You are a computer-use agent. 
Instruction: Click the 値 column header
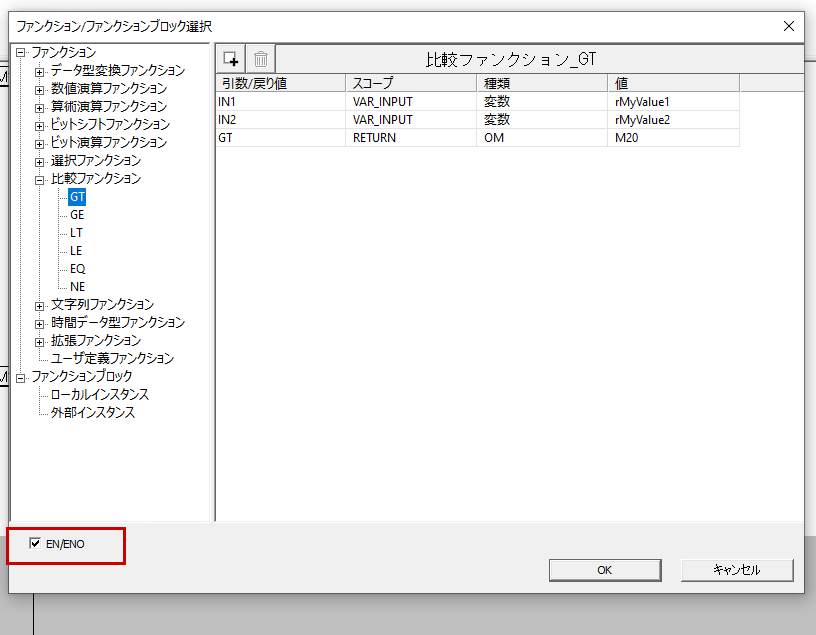pyautogui.click(x=672, y=83)
